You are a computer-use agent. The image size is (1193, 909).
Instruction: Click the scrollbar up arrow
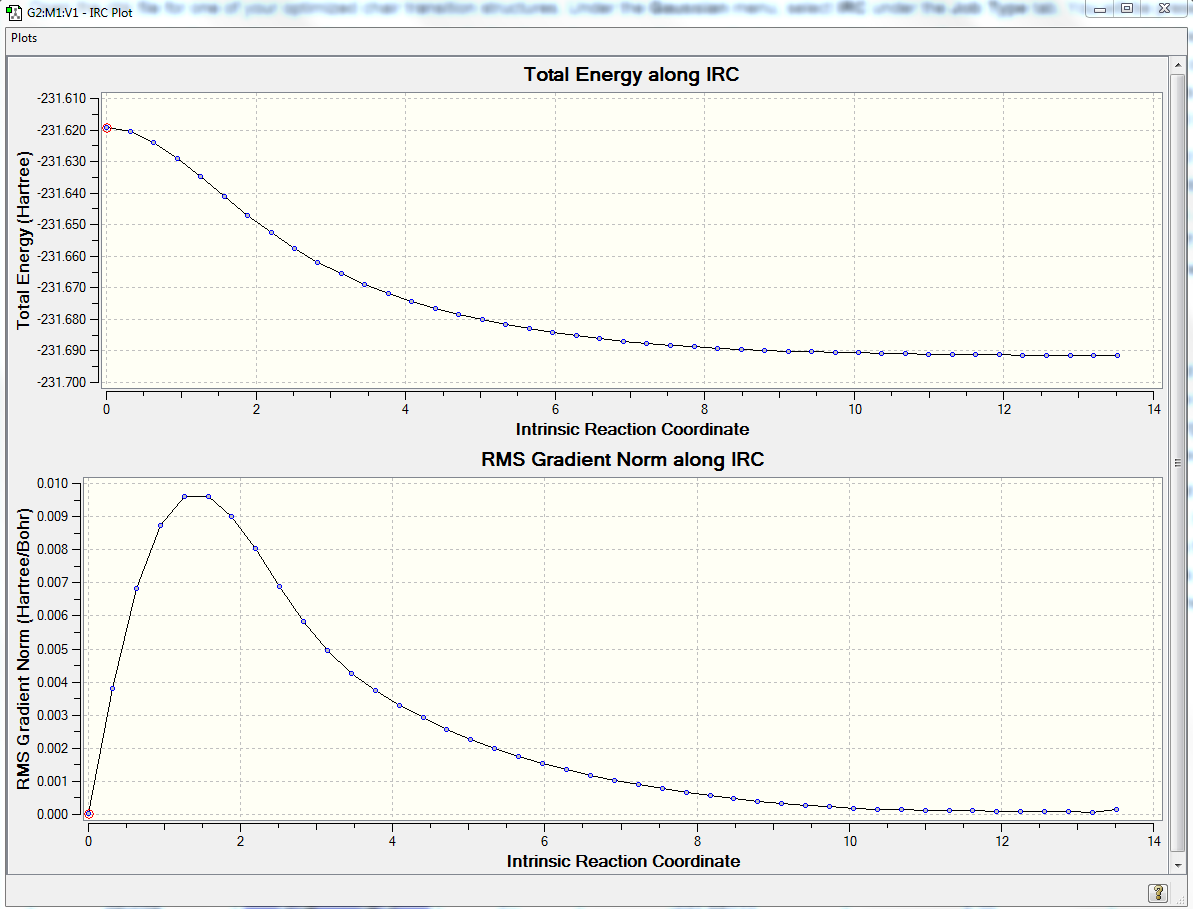click(x=1177, y=66)
